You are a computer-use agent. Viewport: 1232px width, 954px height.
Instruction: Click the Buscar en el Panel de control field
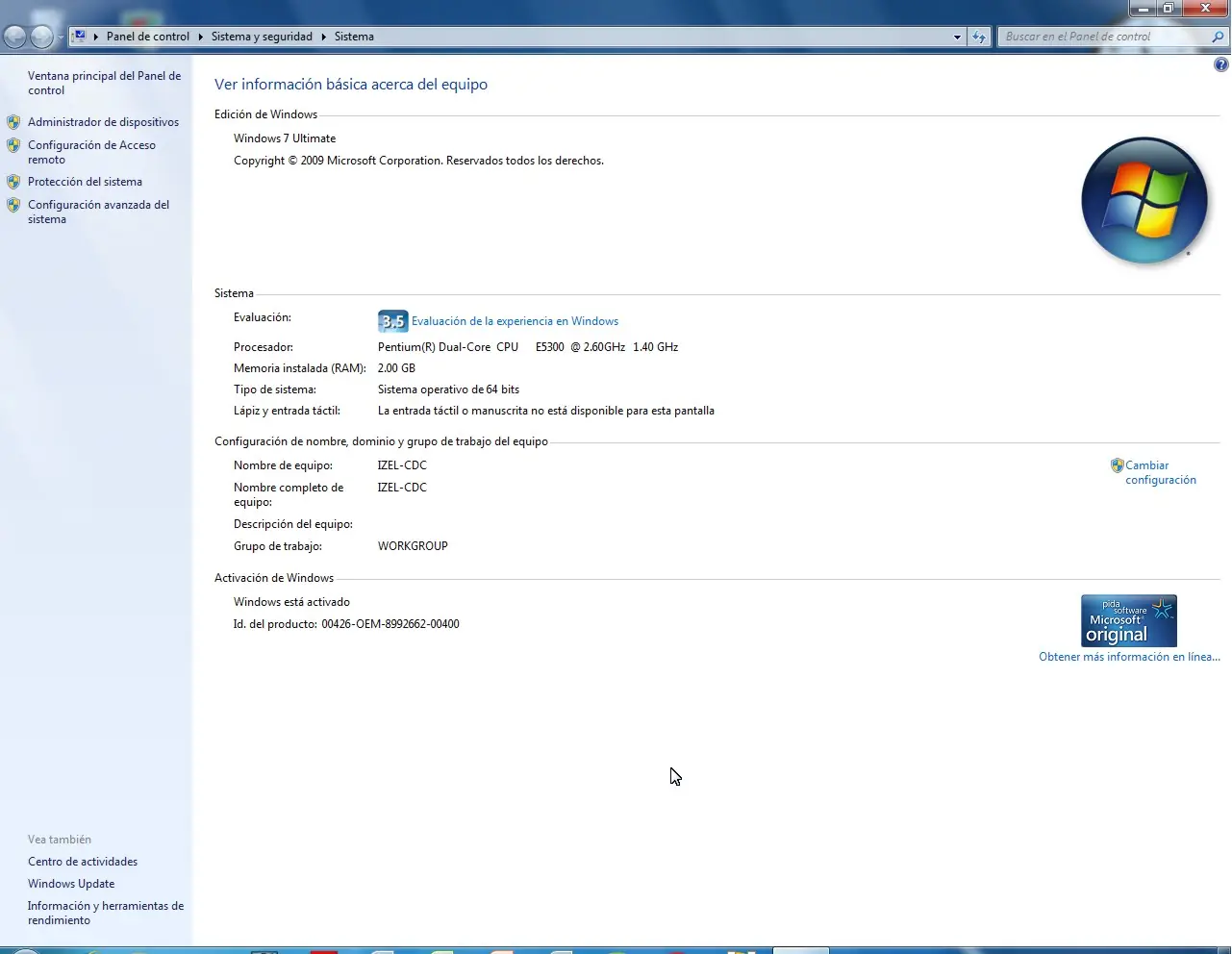[1104, 37]
